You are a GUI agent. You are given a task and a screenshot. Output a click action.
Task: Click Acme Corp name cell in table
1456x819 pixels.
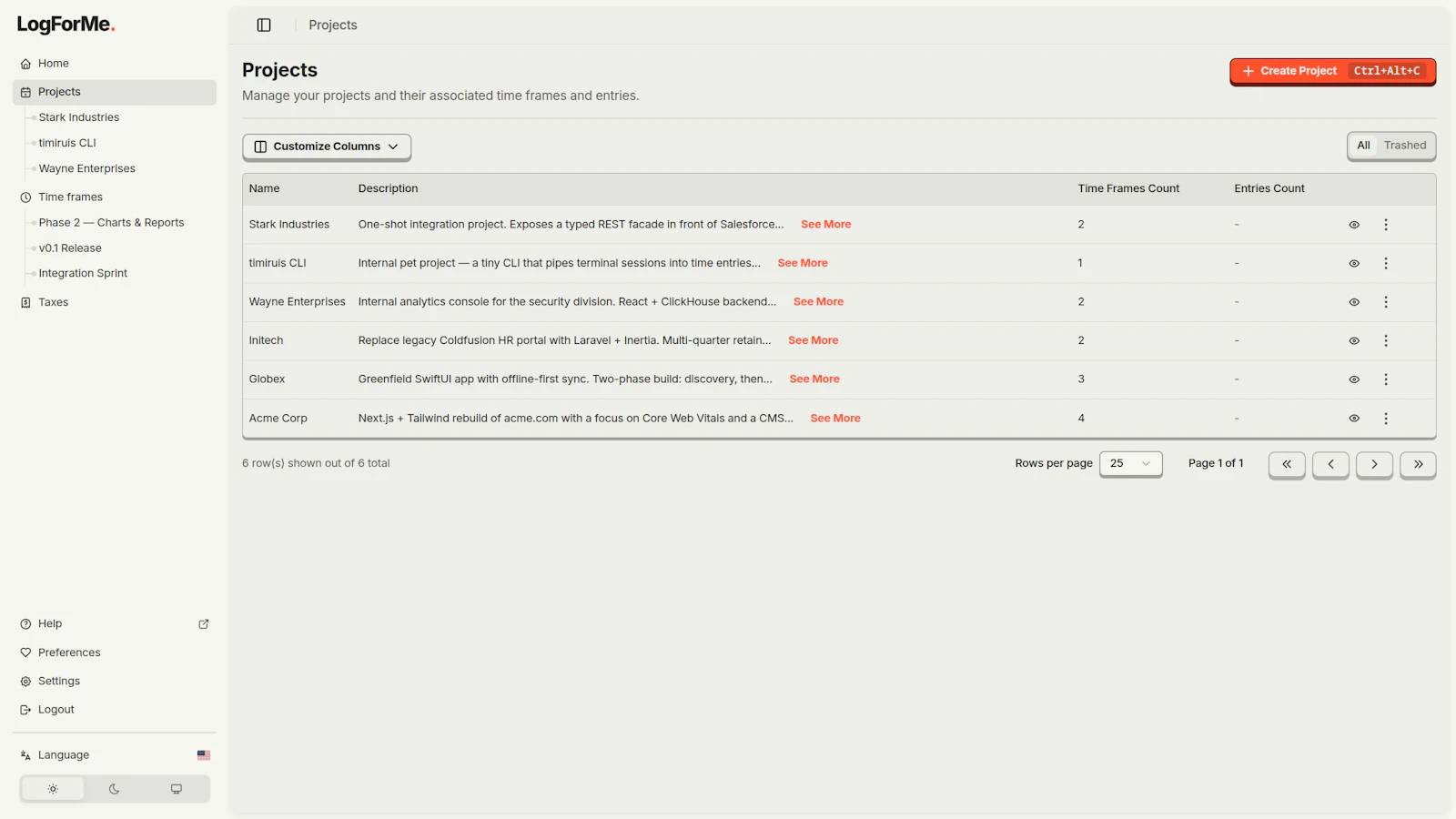tap(278, 419)
